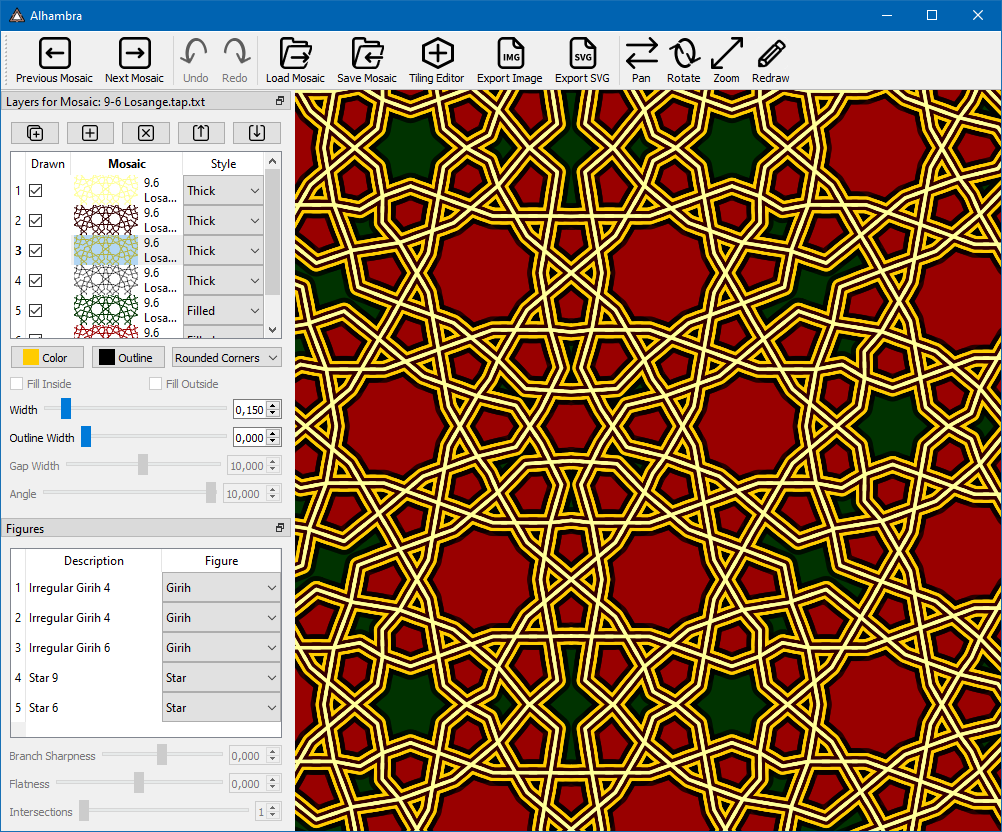Screen dimensions: 1002x832
Task: Open Load Mosaic dialog
Action: (295, 60)
